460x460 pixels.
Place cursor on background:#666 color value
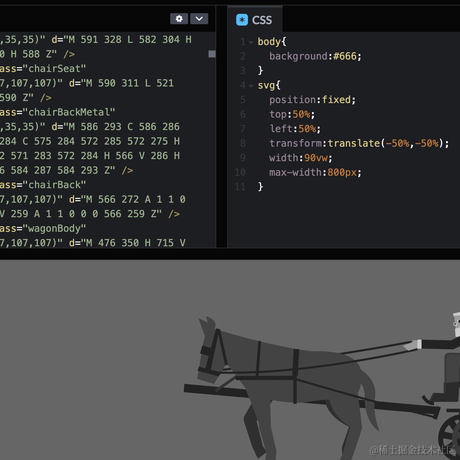pos(345,56)
